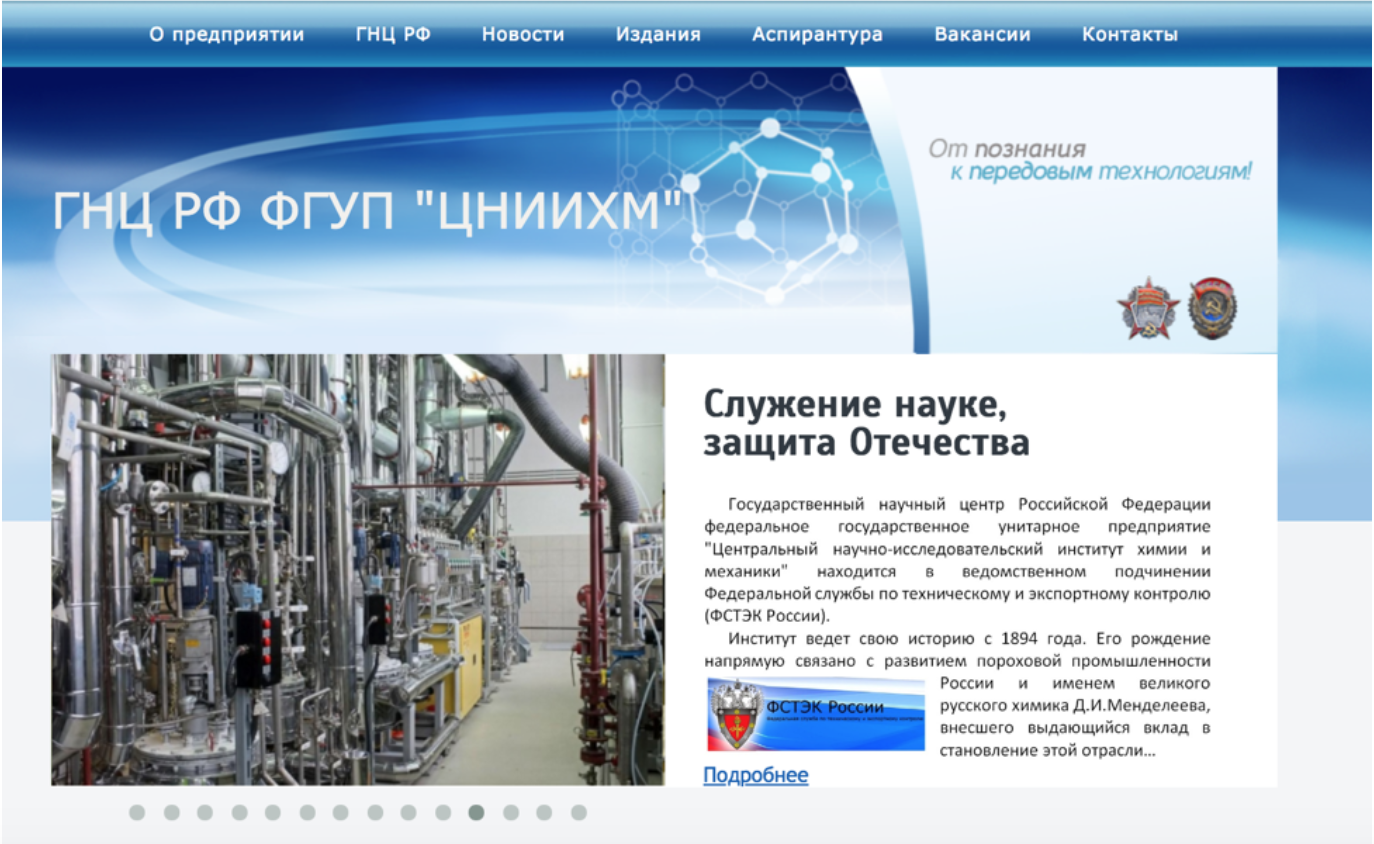Click the 'Подробнее' link
Viewport: 1374px width, 844px height.
[756, 775]
